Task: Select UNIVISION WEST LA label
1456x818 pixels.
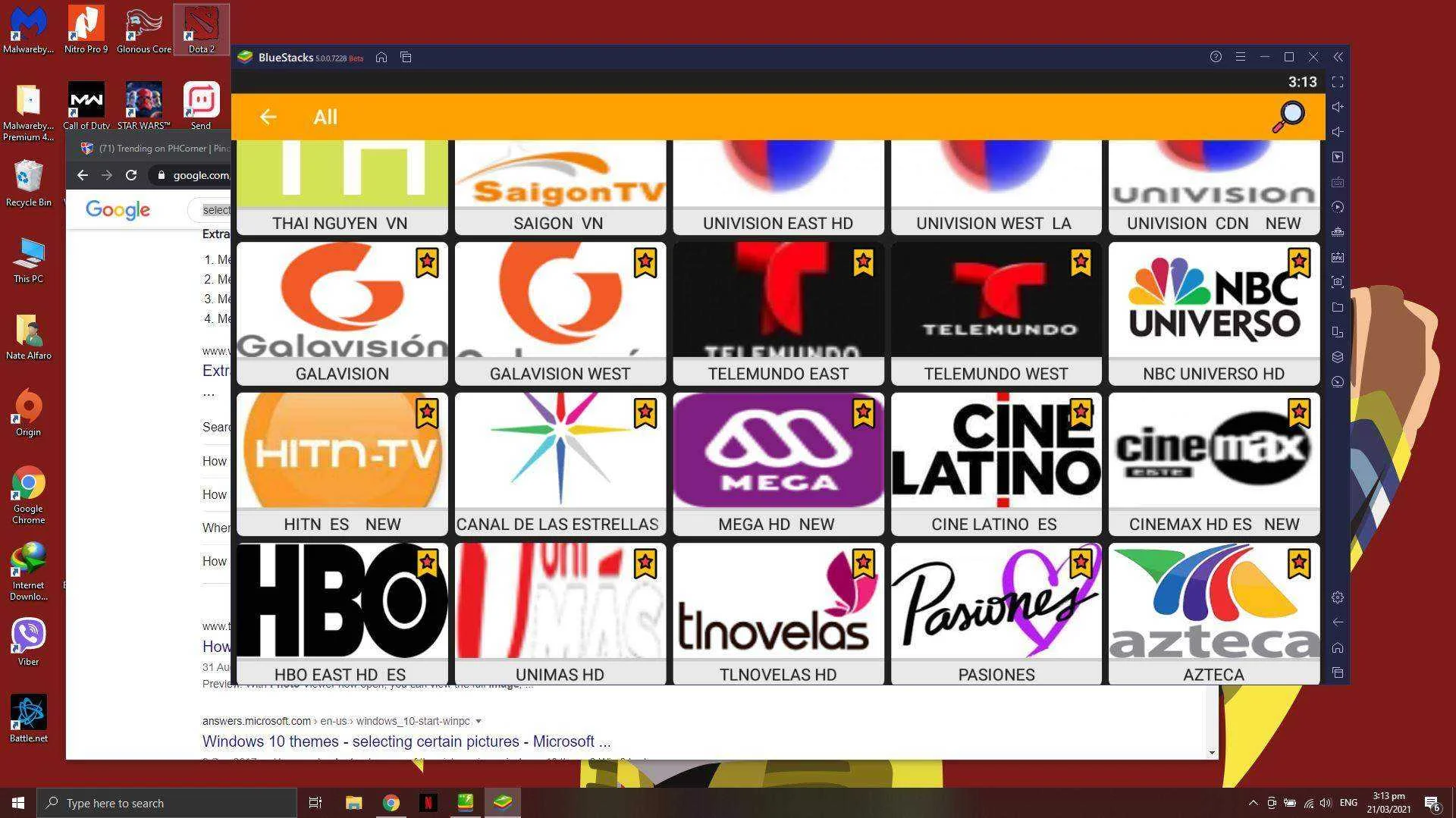Action: point(994,223)
